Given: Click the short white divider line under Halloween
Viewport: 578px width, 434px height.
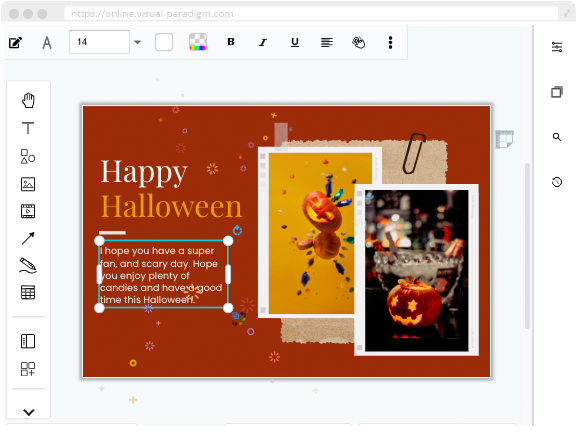Looking at the screenshot, I should click(112, 233).
